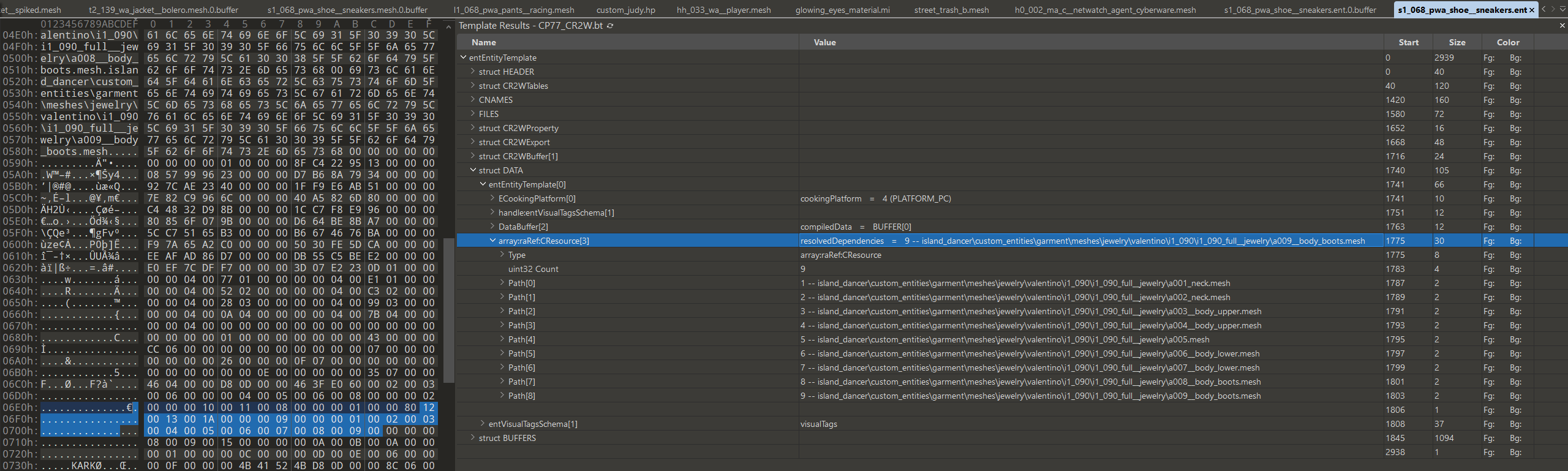Select the Path[6] row label
Viewport: 1568px width, 471px height.
pos(522,367)
